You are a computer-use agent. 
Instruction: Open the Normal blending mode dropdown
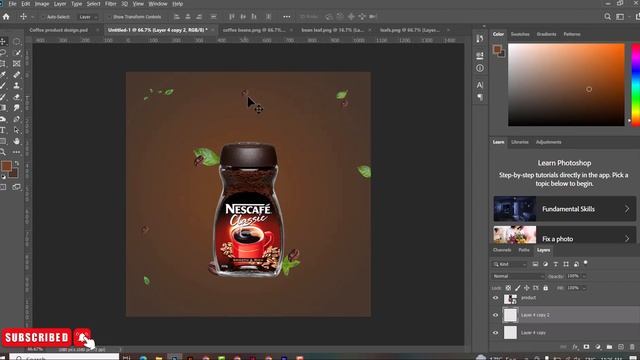click(518, 276)
